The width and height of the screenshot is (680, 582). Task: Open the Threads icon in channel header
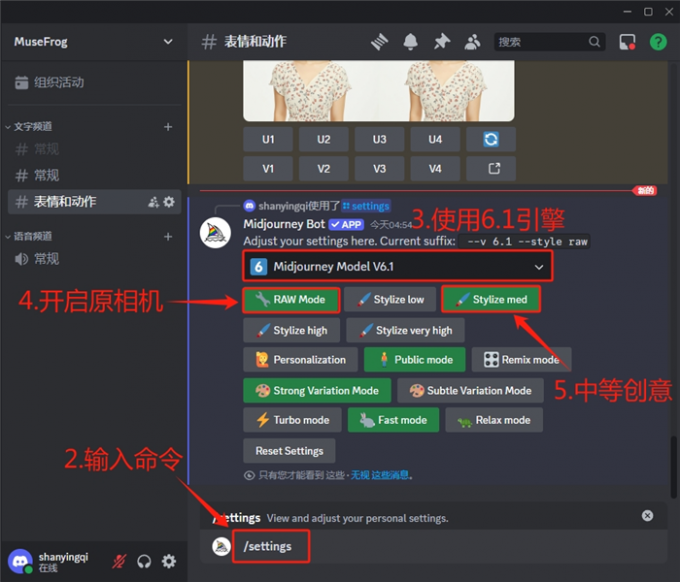(x=379, y=42)
